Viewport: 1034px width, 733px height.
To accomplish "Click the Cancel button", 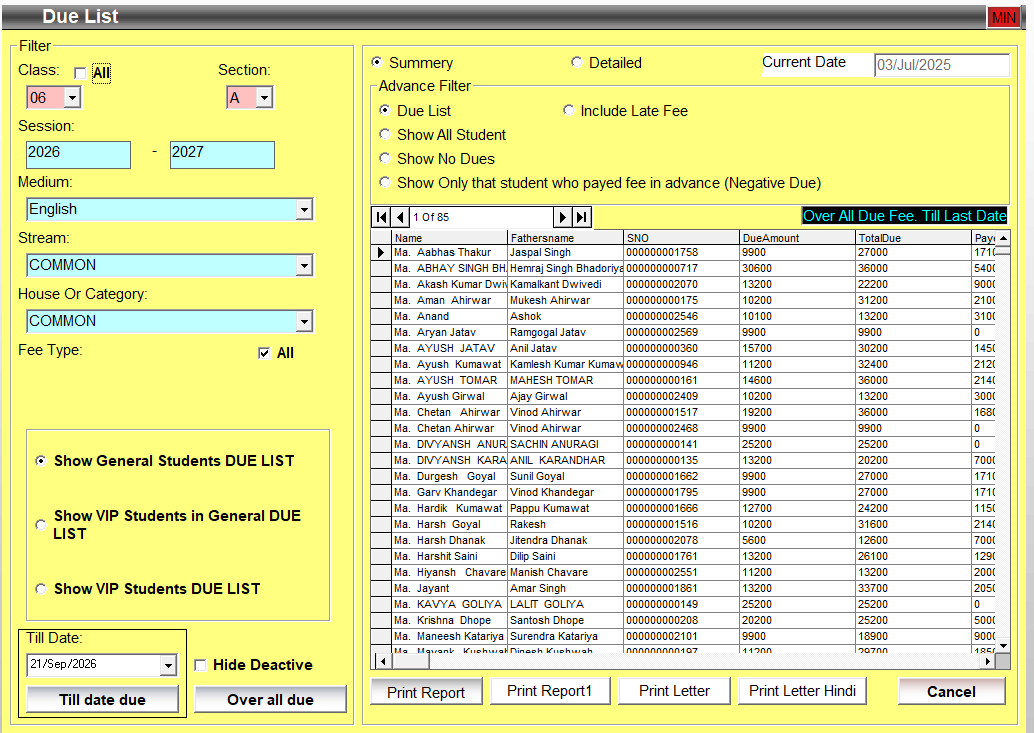I will click(952, 691).
